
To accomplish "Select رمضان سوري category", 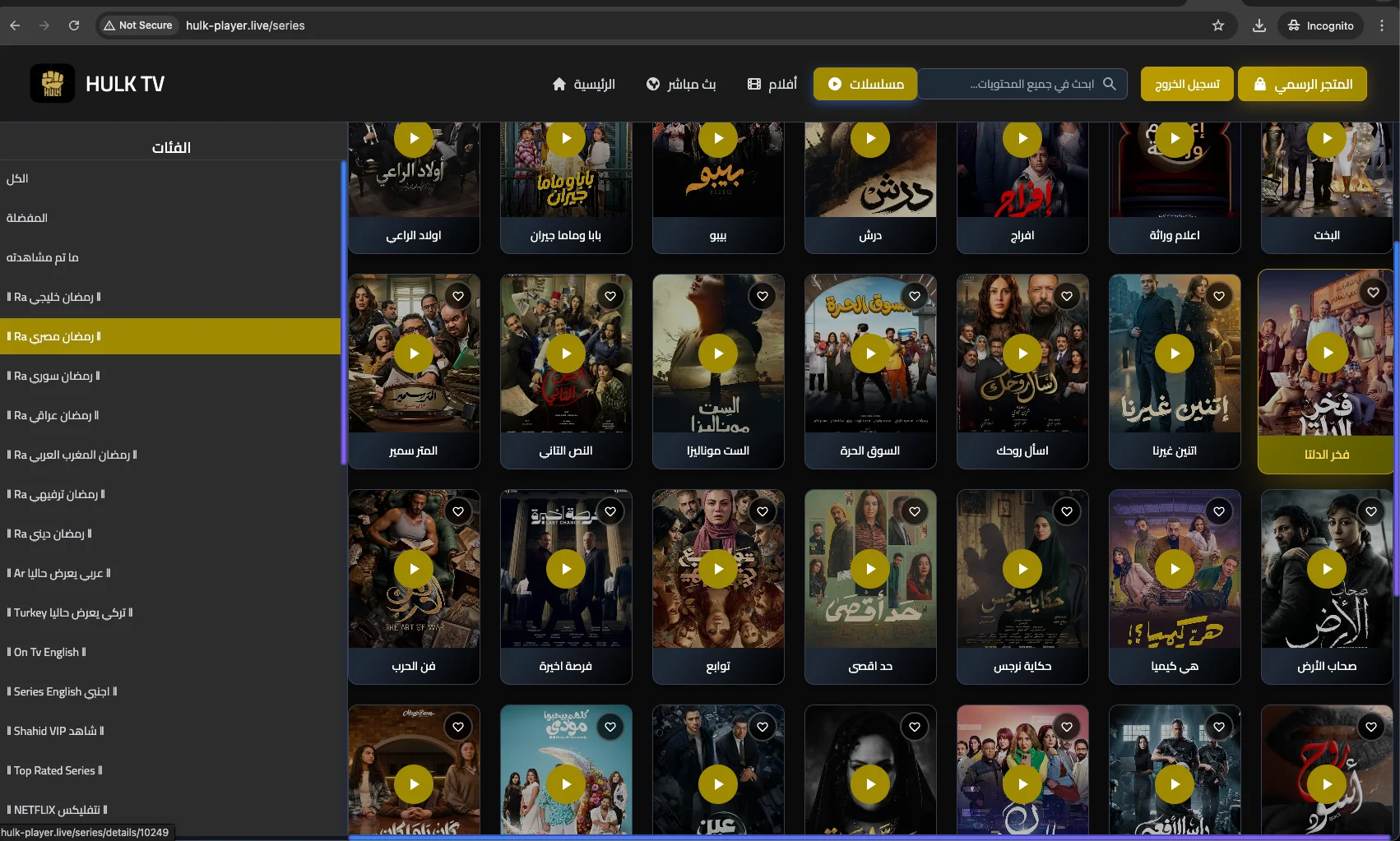I will 170,376.
